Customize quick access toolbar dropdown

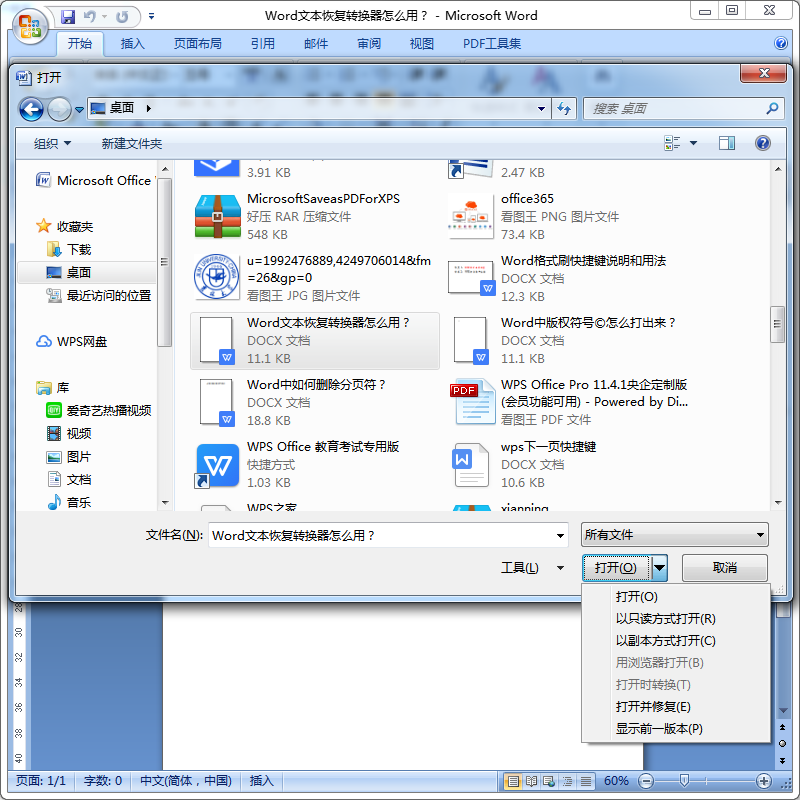coord(152,16)
